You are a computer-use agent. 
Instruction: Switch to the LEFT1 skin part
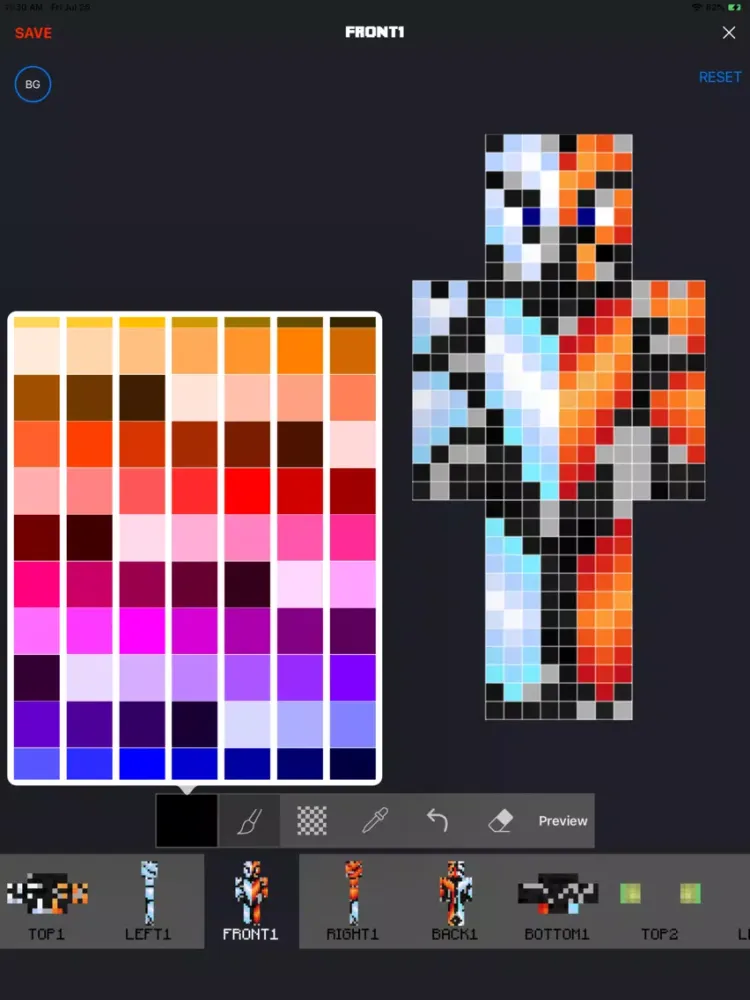149,901
